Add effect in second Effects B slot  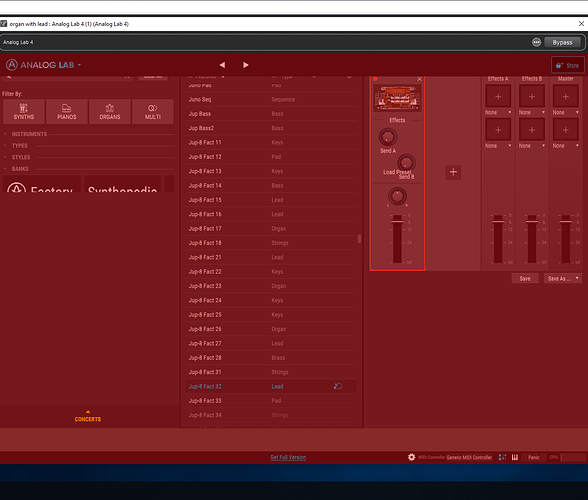pyautogui.click(x=532, y=130)
